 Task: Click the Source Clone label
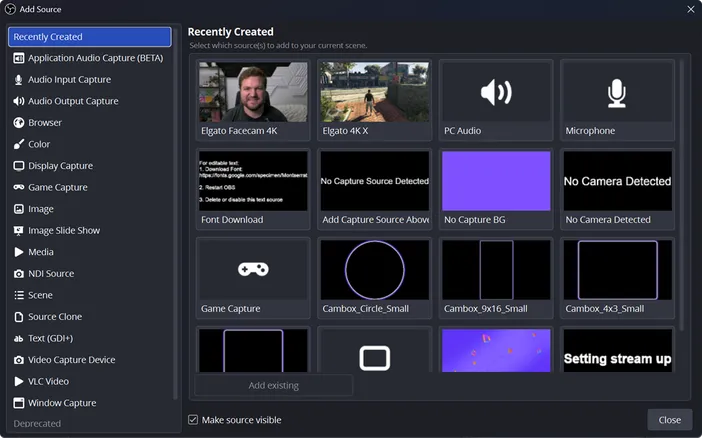click(55, 317)
